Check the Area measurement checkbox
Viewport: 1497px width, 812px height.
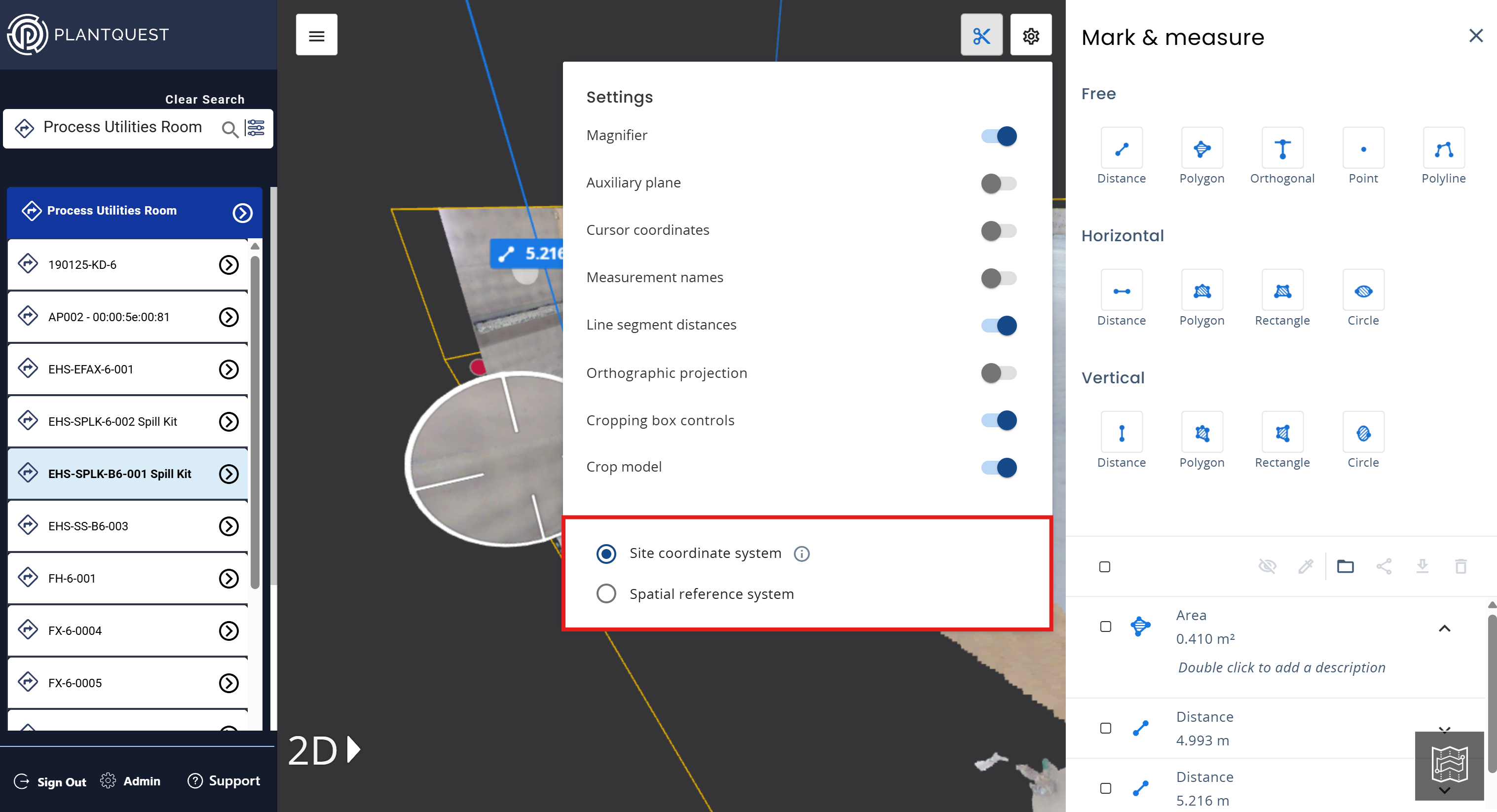(1105, 627)
